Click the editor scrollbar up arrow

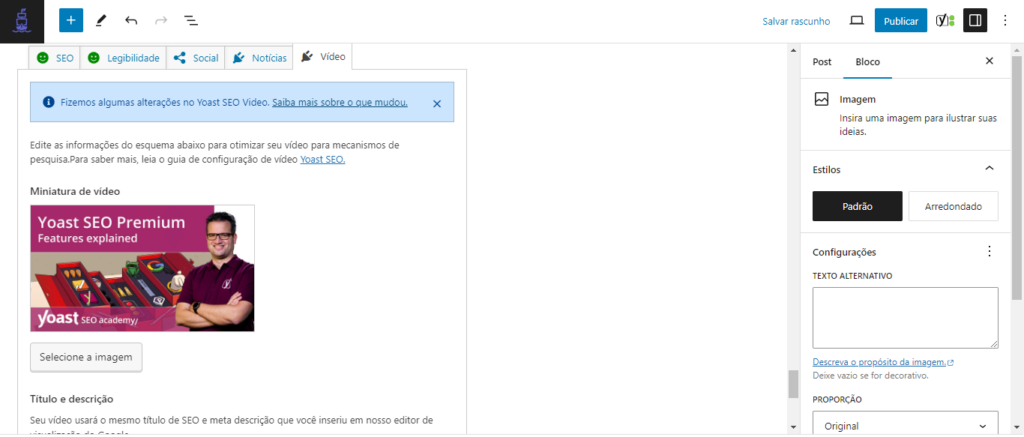793,50
